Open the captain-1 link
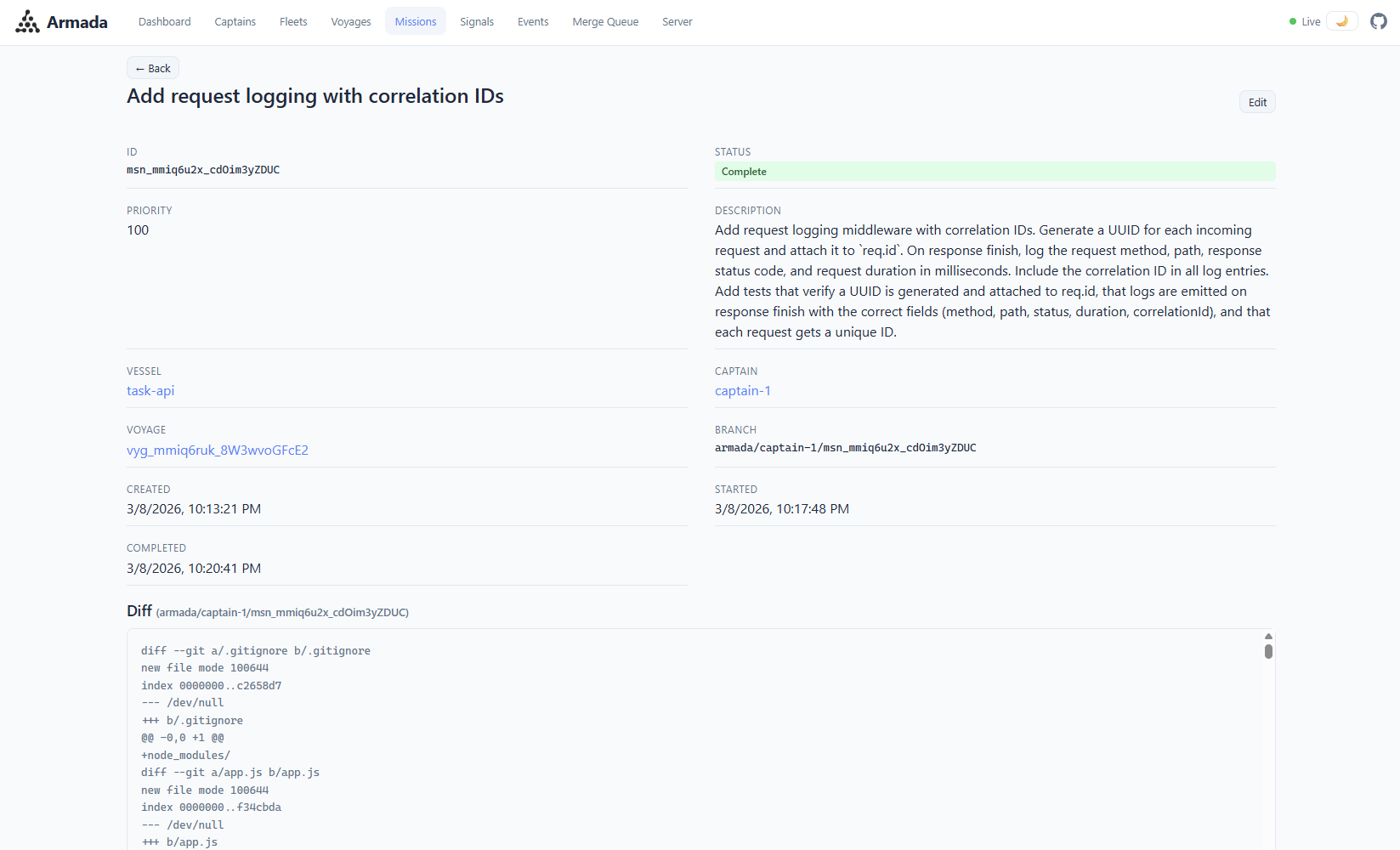This screenshot has width=1400, height=850. pyautogui.click(x=742, y=391)
